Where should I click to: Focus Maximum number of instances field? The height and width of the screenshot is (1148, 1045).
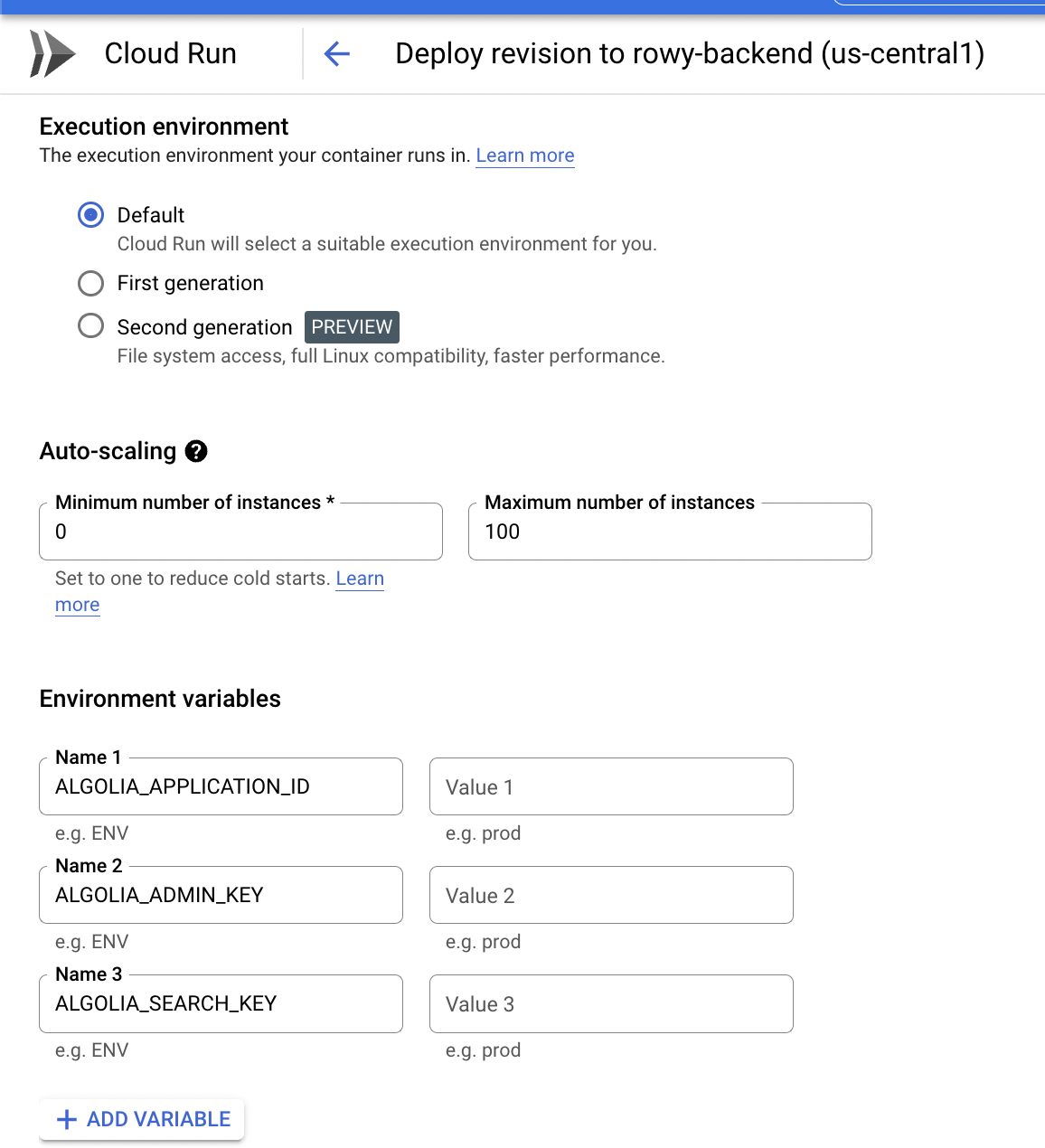[x=669, y=532]
